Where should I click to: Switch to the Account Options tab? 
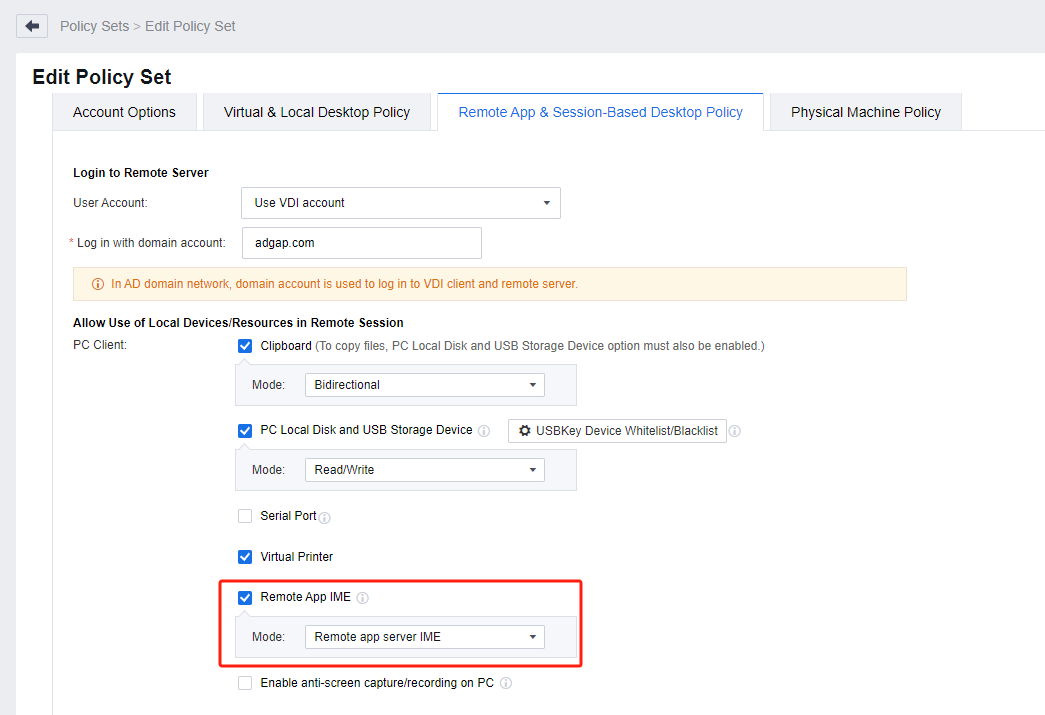click(124, 112)
